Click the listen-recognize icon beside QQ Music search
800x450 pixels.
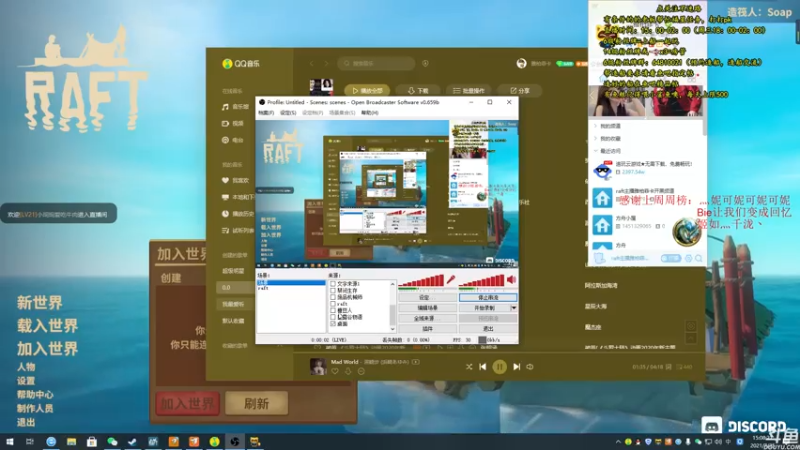click(425, 63)
